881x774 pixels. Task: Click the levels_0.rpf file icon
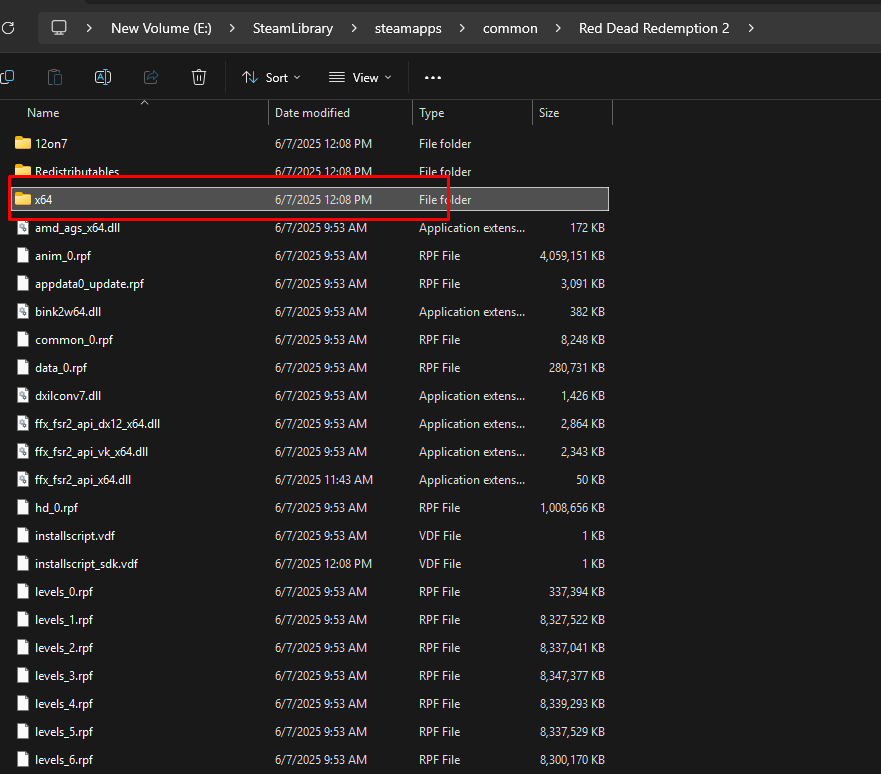point(22,591)
